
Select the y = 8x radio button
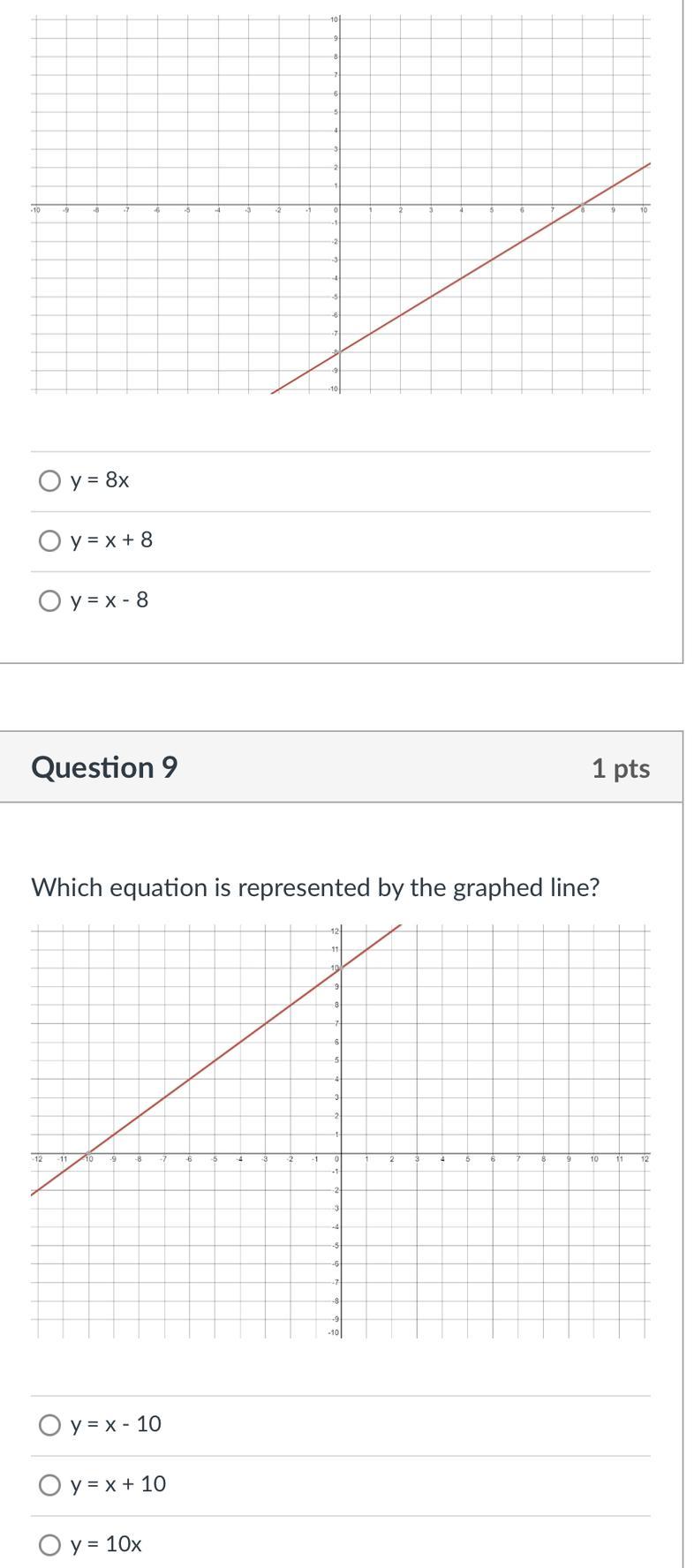[x=50, y=480]
